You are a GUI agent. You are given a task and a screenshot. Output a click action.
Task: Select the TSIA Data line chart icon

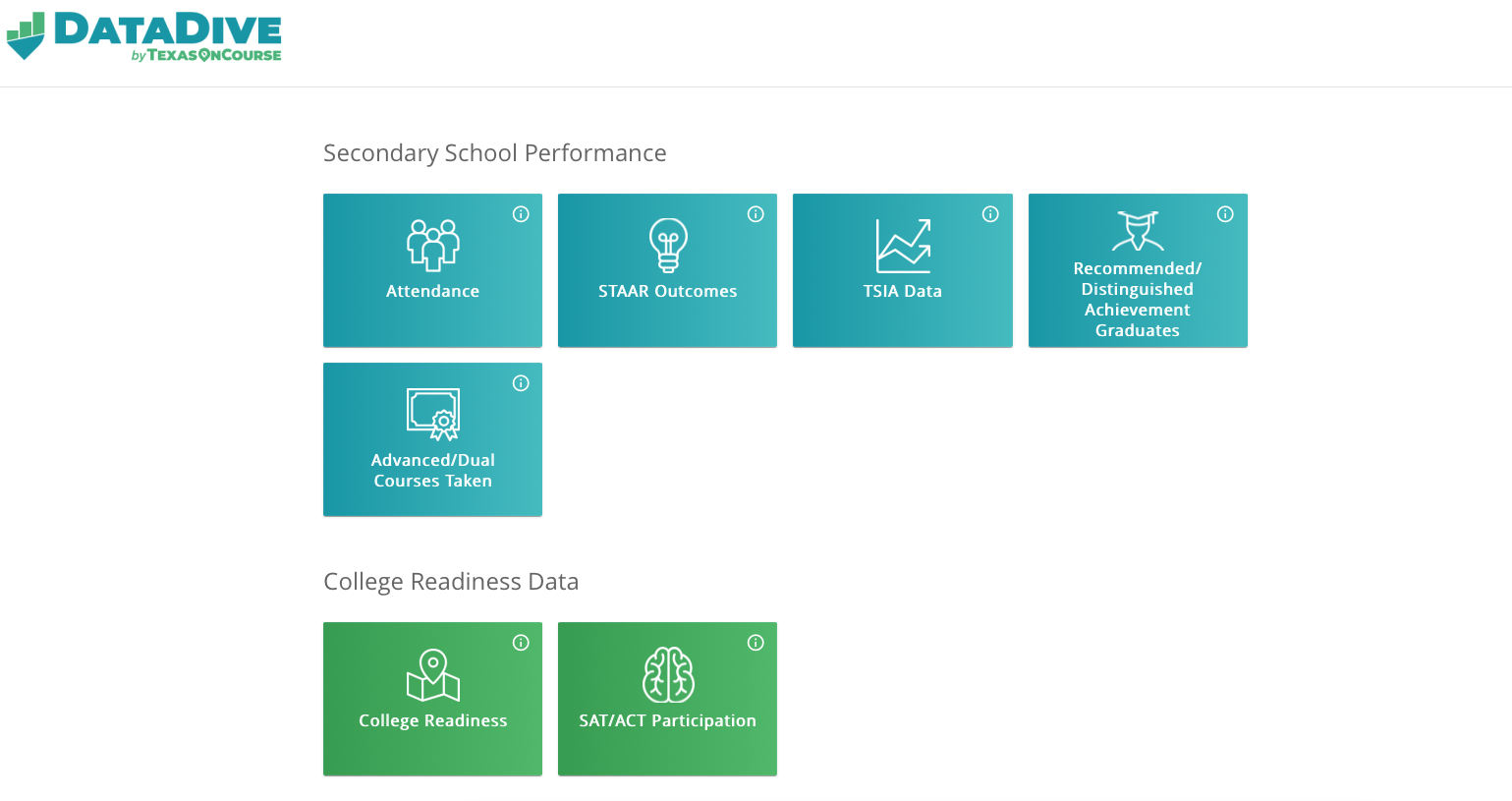(903, 246)
